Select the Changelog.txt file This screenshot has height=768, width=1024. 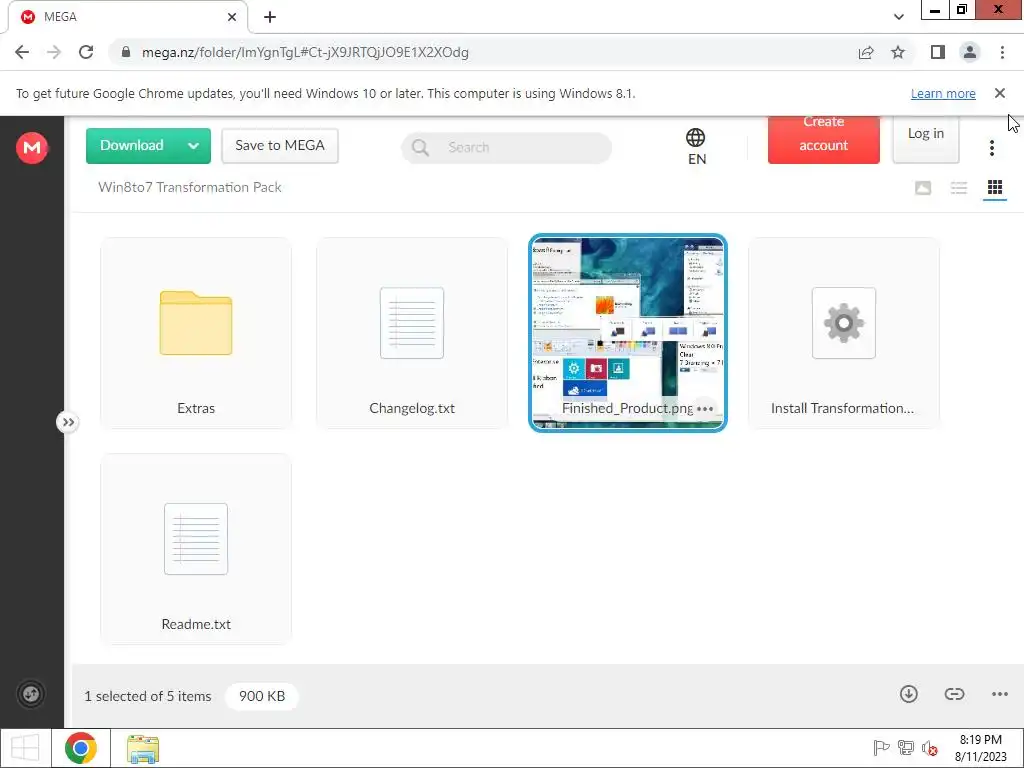tap(412, 334)
